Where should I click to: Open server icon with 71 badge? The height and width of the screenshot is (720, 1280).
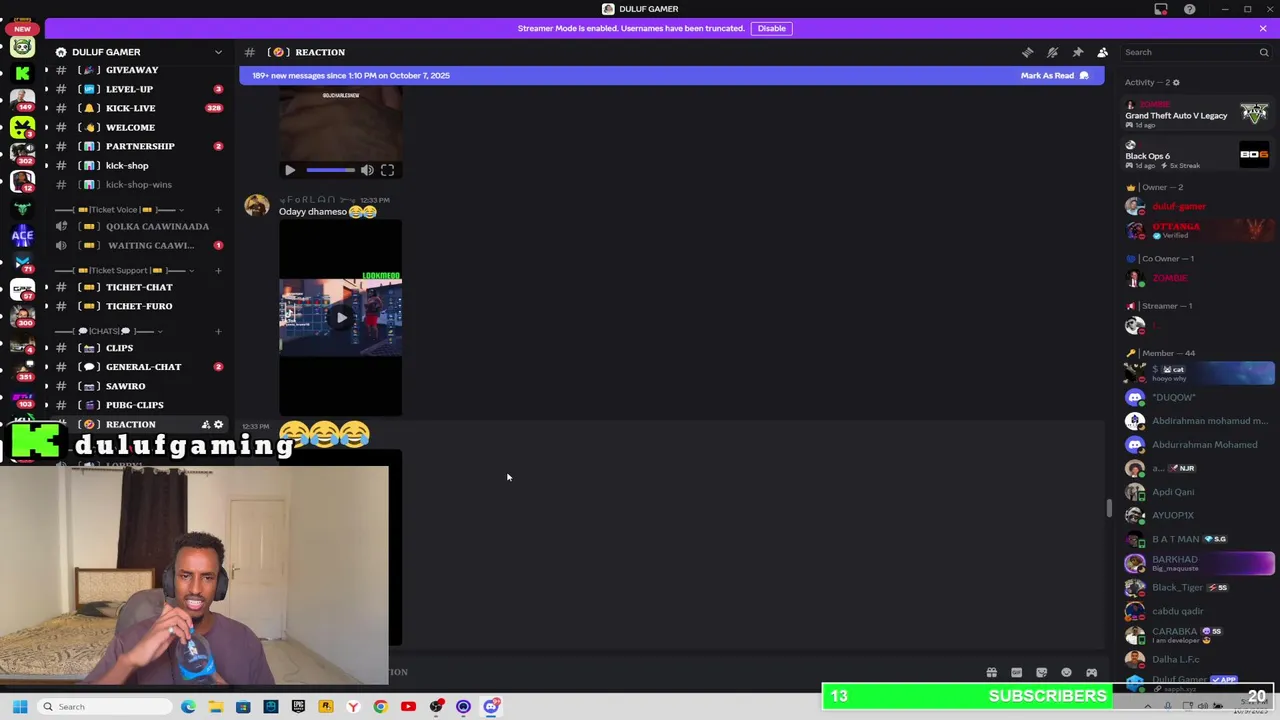pyautogui.click(x=22, y=262)
